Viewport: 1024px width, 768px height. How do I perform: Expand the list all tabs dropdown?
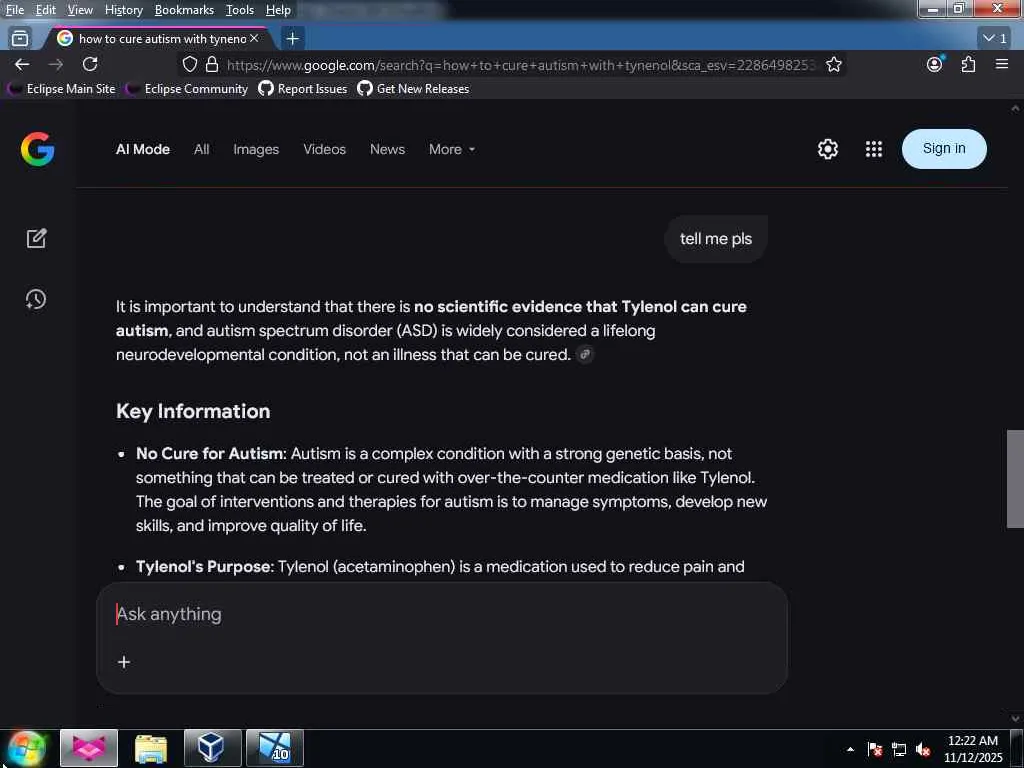pos(995,38)
